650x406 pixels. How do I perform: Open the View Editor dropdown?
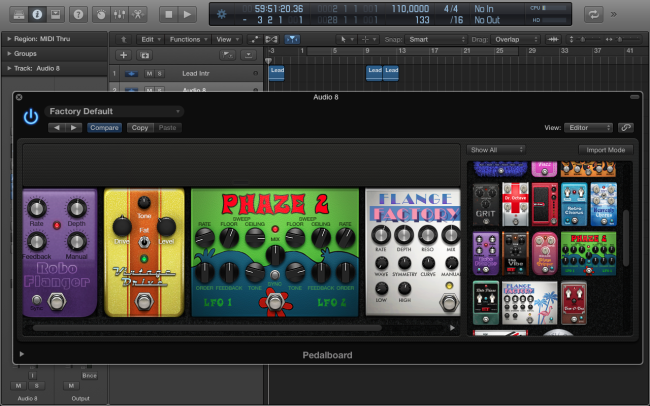(588, 128)
